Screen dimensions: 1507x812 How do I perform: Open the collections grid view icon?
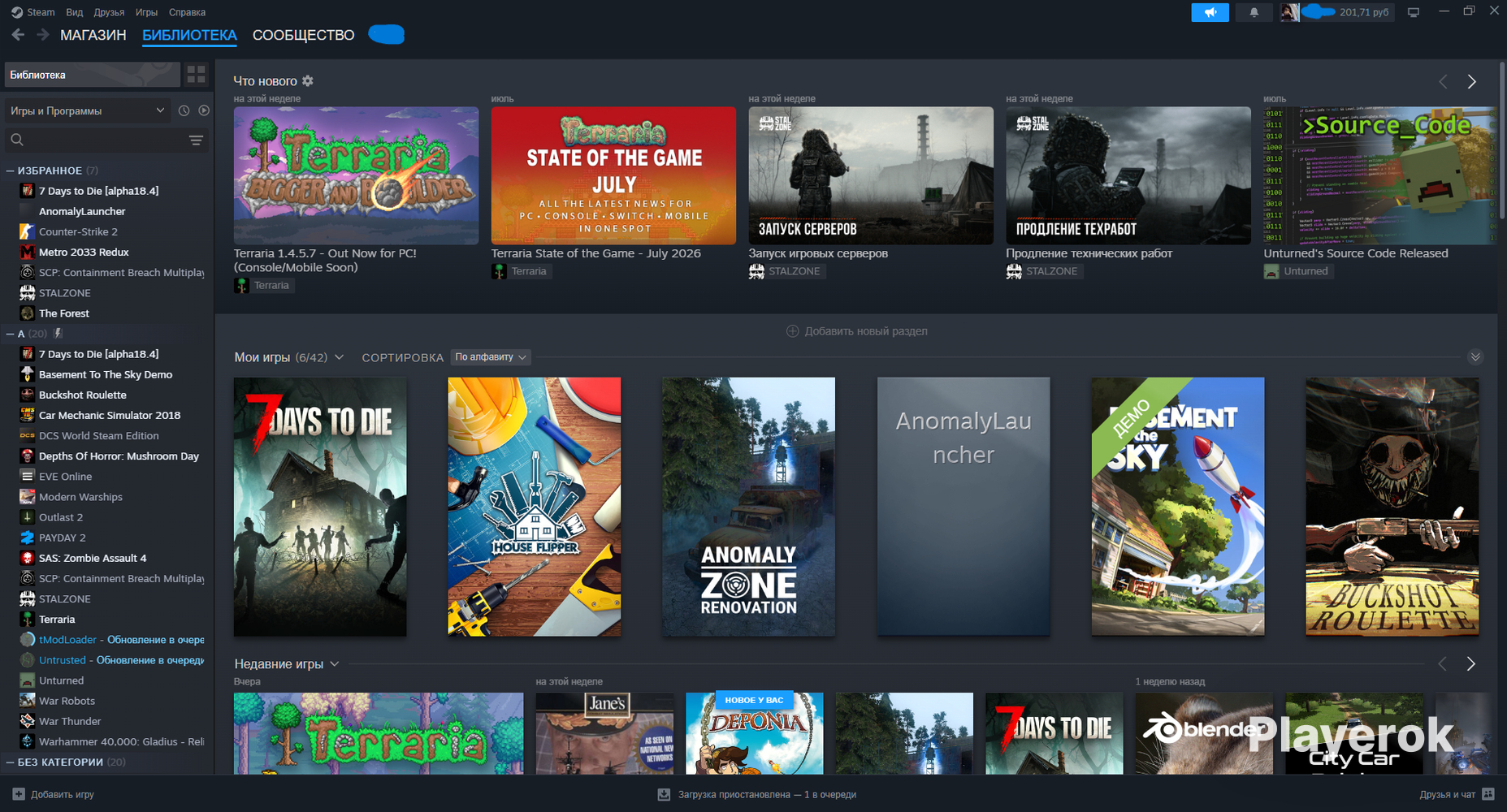pyautogui.click(x=197, y=75)
